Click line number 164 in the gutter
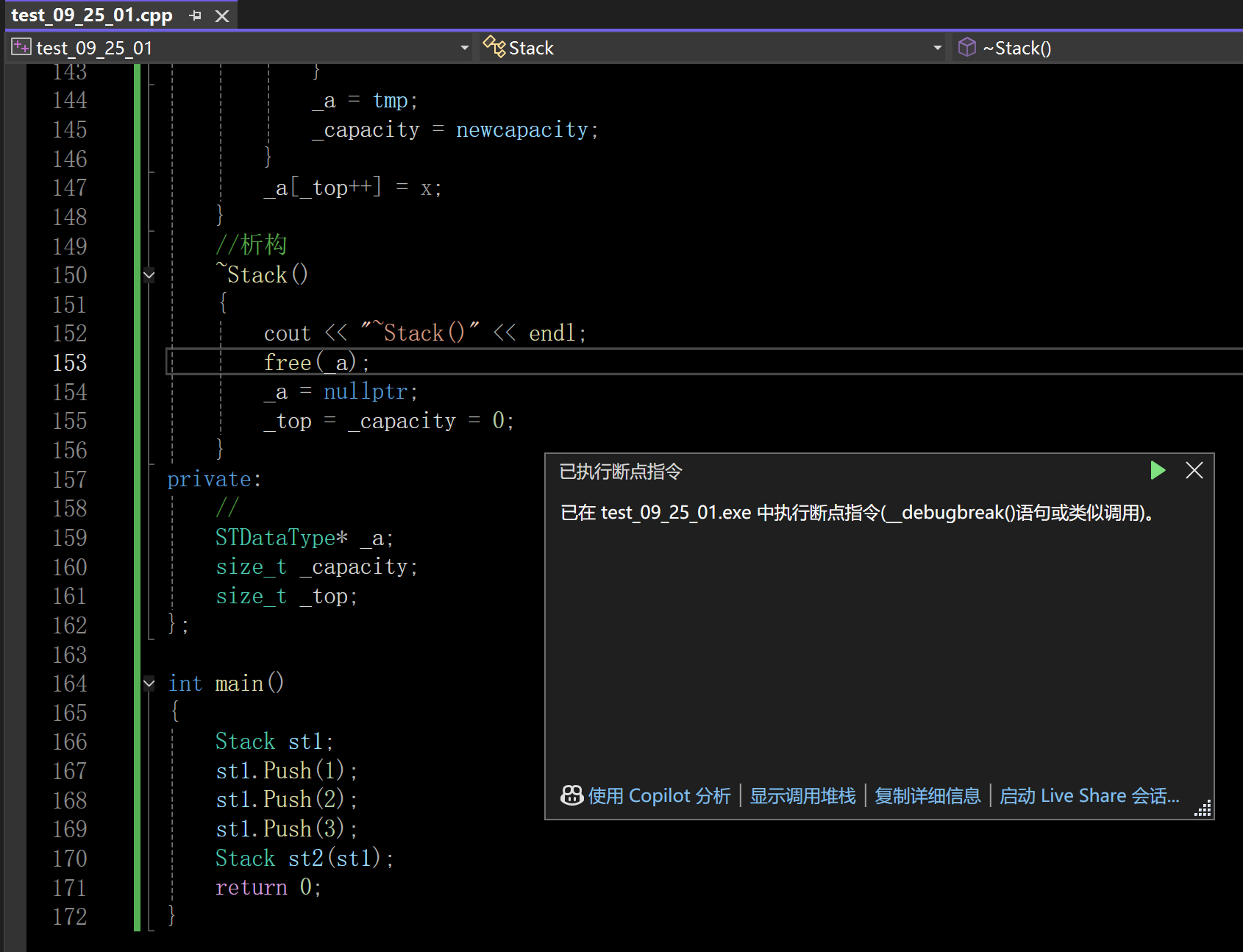 (x=70, y=683)
